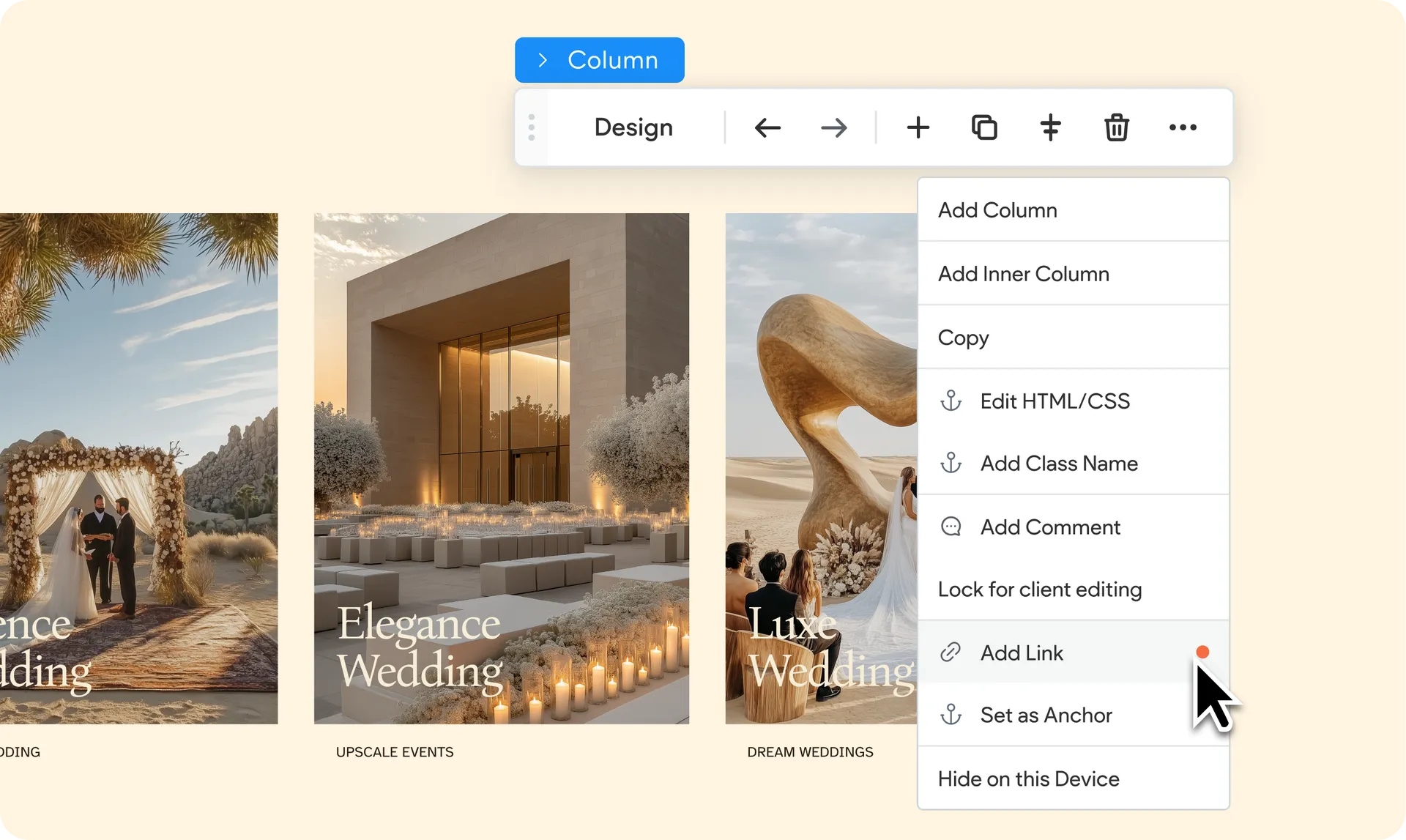The height and width of the screenshot is (840, 1406).
Task: Click the trash delete icon
Action: 1116,127
